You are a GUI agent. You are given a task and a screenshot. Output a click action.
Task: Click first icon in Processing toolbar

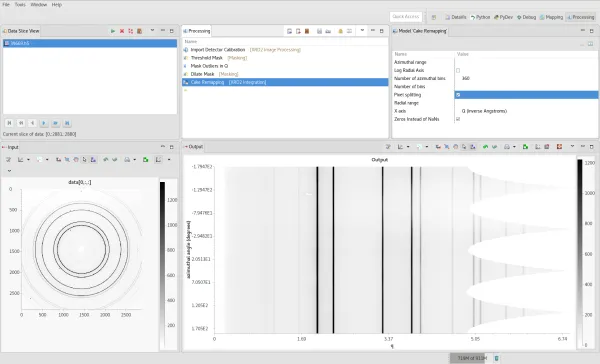pos(289,31)
